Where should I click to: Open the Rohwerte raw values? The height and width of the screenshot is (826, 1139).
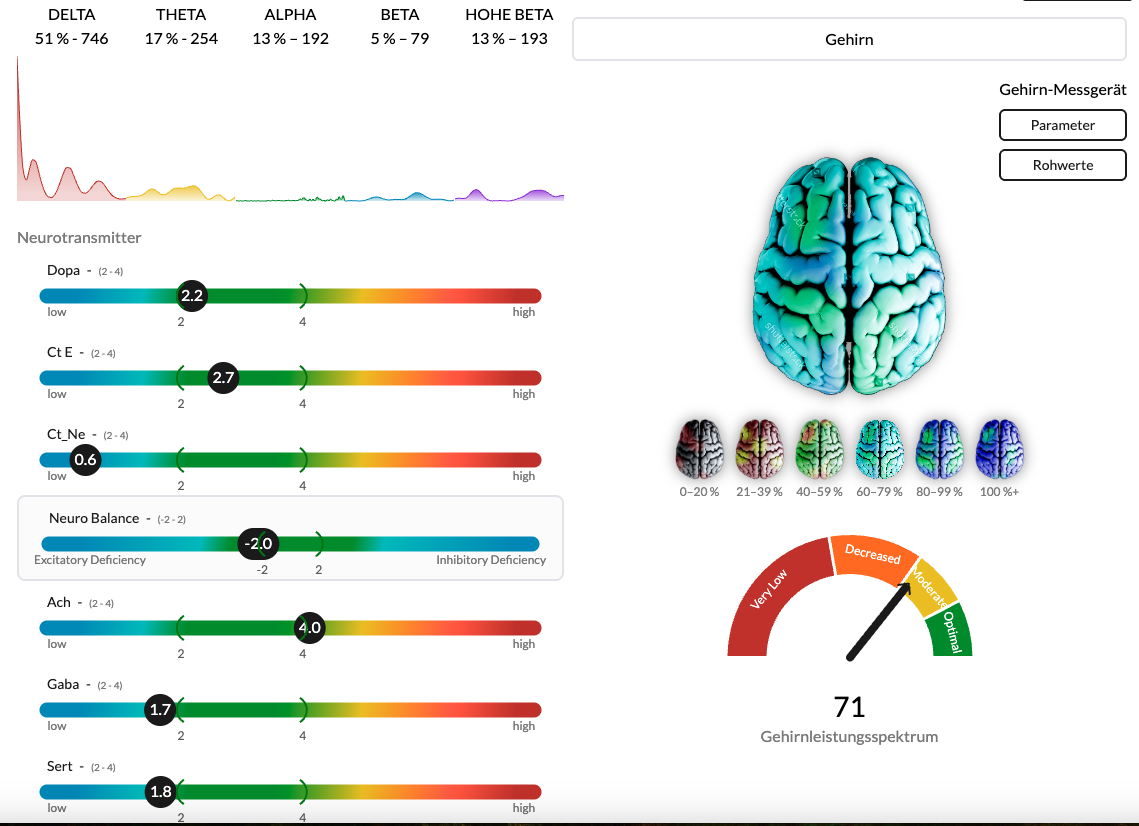(x=1062, y=165)
